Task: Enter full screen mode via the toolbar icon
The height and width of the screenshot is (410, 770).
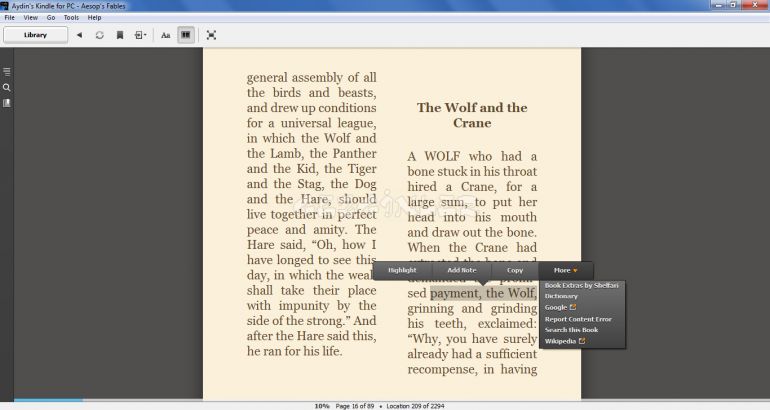Action: pos(211,35)
